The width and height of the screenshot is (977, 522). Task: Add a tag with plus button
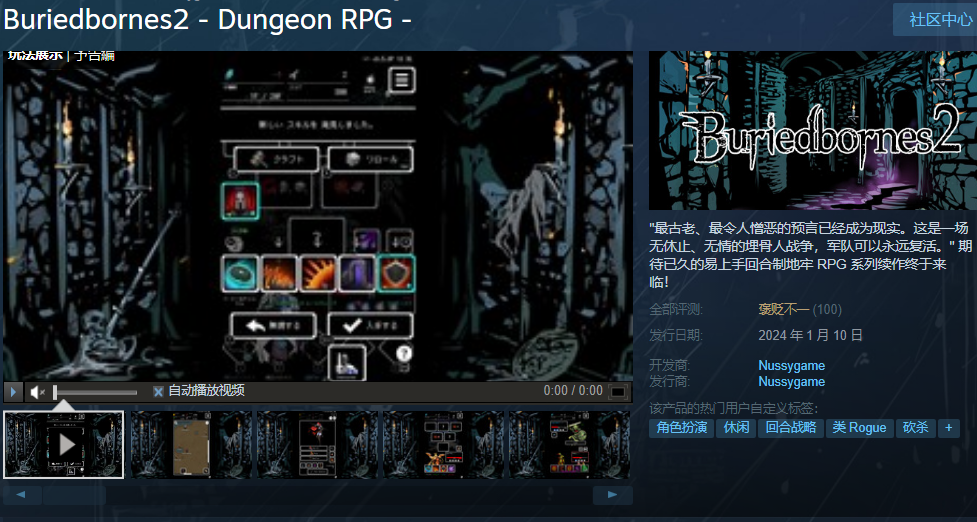click(949, 428)
